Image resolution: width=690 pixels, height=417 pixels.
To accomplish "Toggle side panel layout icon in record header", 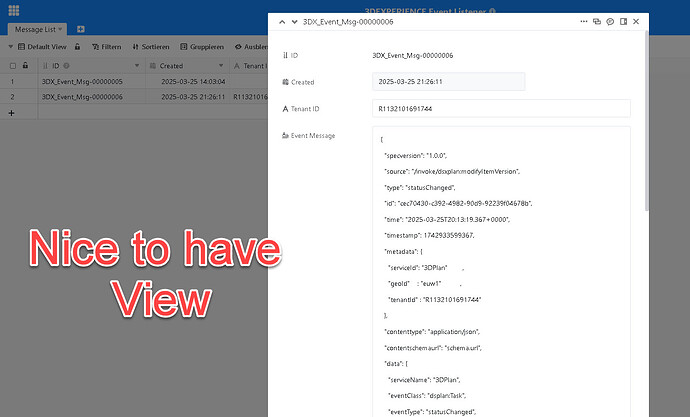I will point(623,21).
